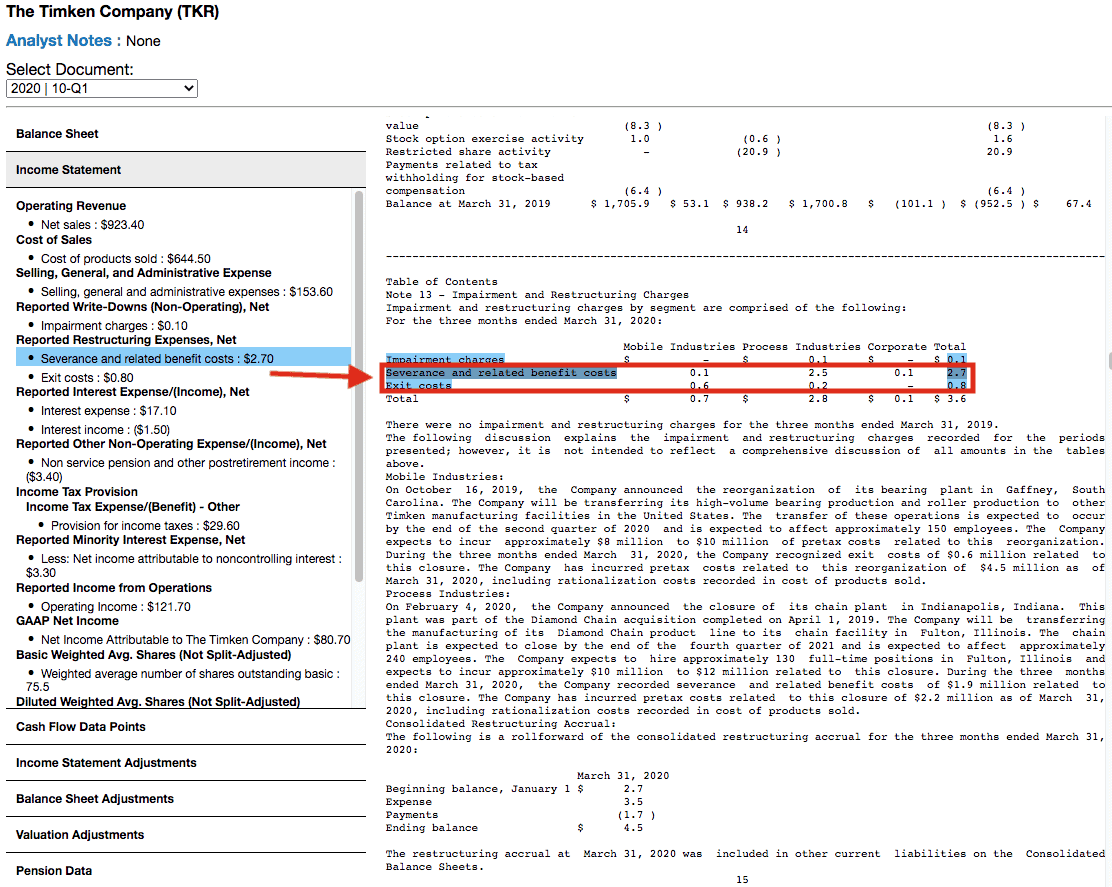Expand the Balance Sheet Adjustments section

[x=186, y=799]
